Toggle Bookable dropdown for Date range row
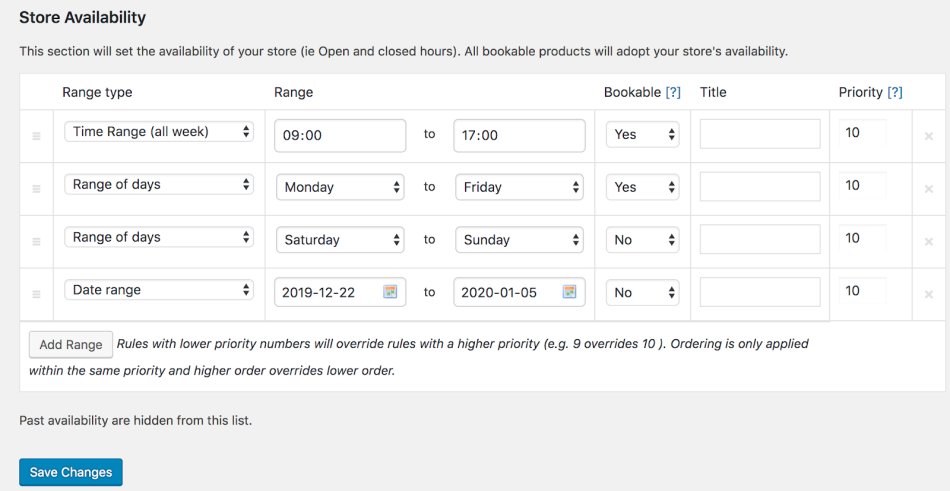 (642, 293)
